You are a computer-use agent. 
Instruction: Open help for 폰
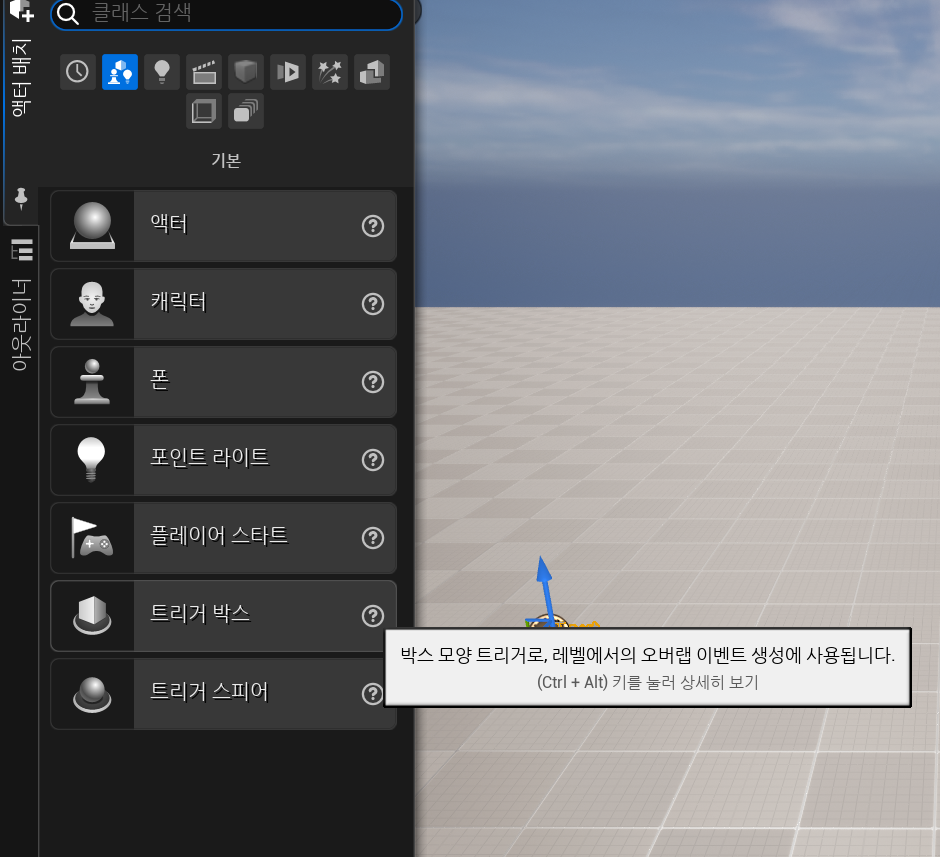373,382
